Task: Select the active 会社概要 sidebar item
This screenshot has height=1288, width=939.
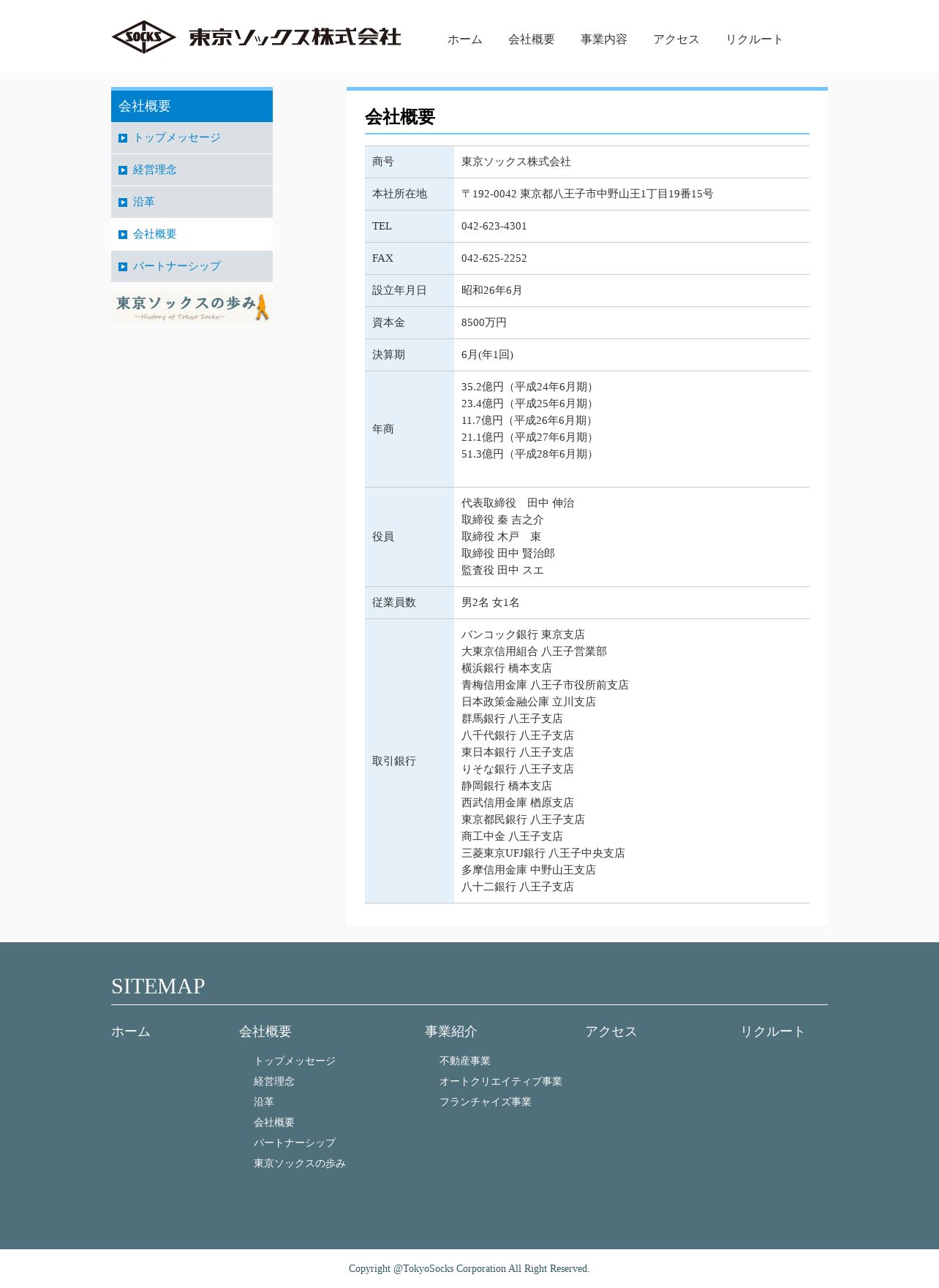Action: (x=192, y=235)
